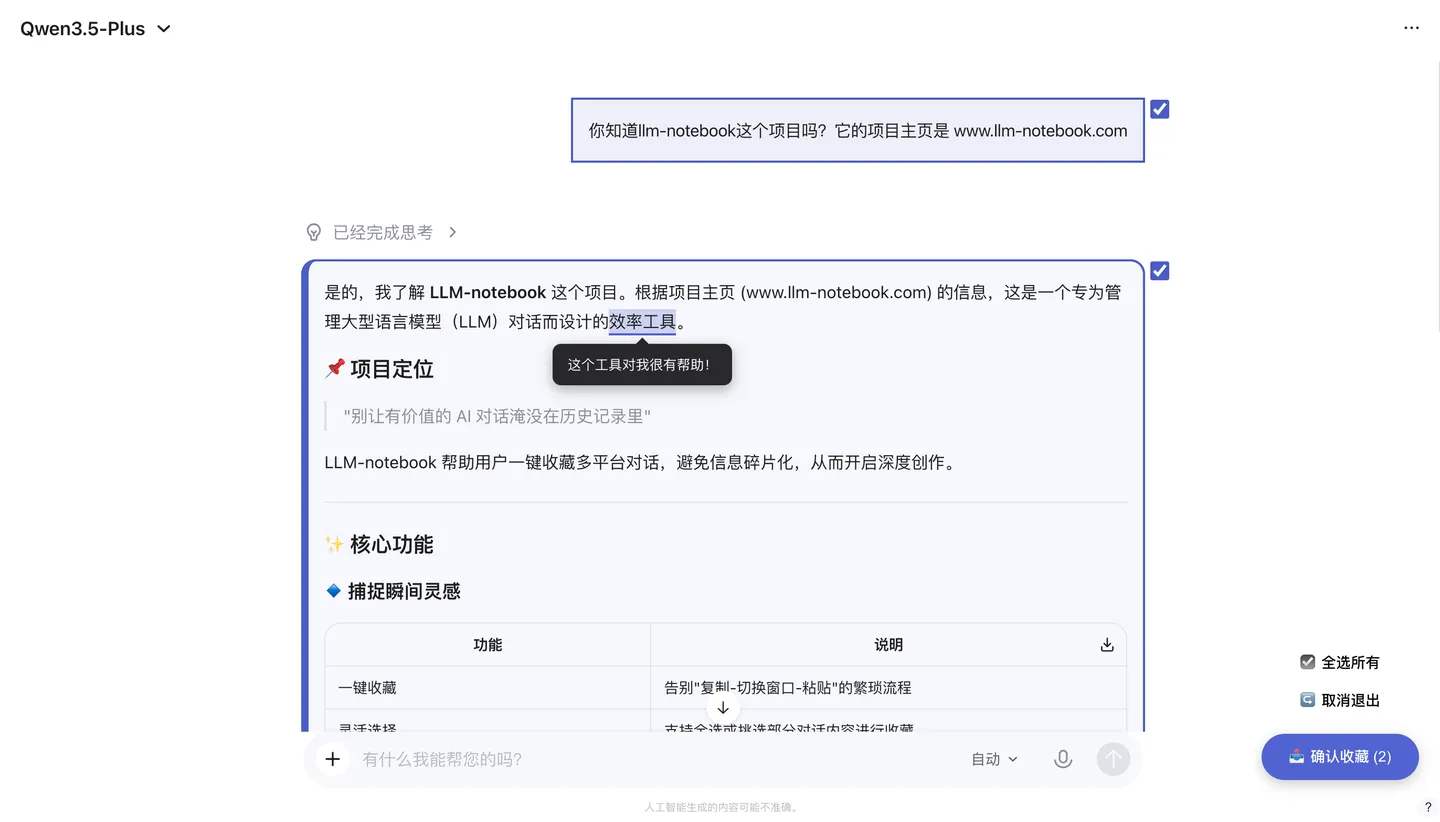Click the plus attachment button in input bar
Image resolution: width=1440 pixels, height=822 pixels.
(x=332, y=759)
